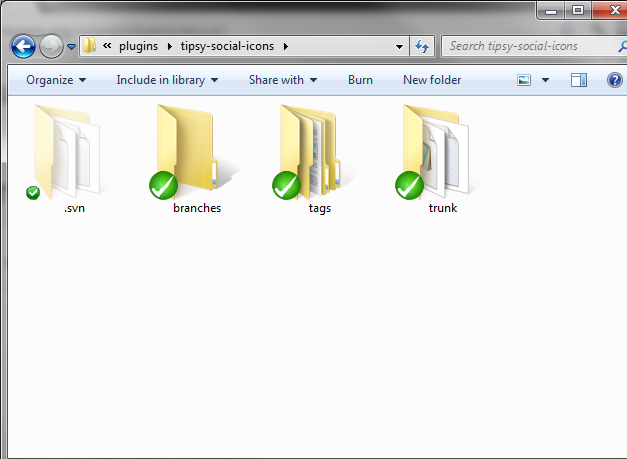Select the tags folder icon
The width and height of the screenshot is (627, 459).
click(x=314, y=152)
